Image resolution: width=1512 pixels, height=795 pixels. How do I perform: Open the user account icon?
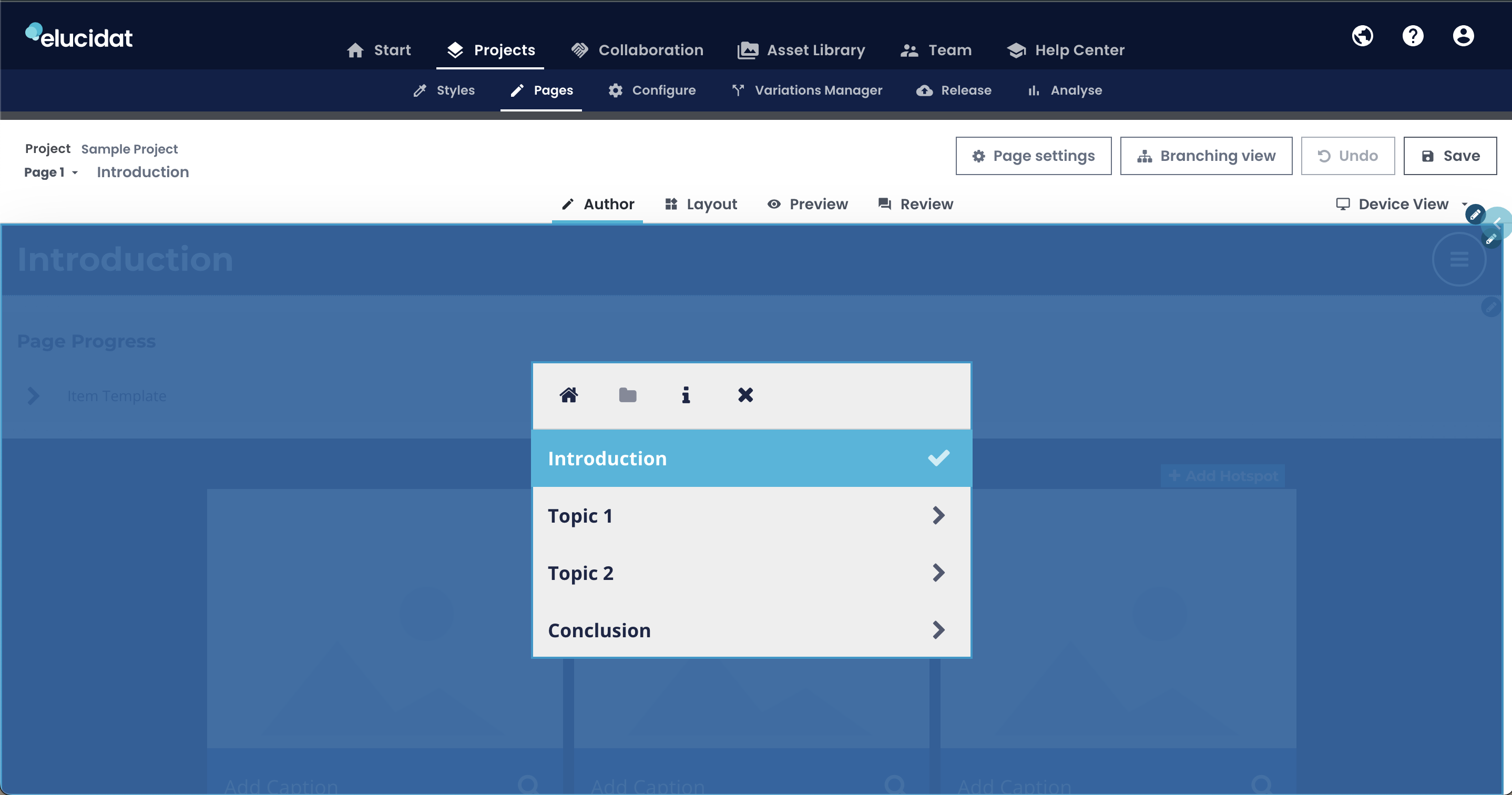[1463, 36]
